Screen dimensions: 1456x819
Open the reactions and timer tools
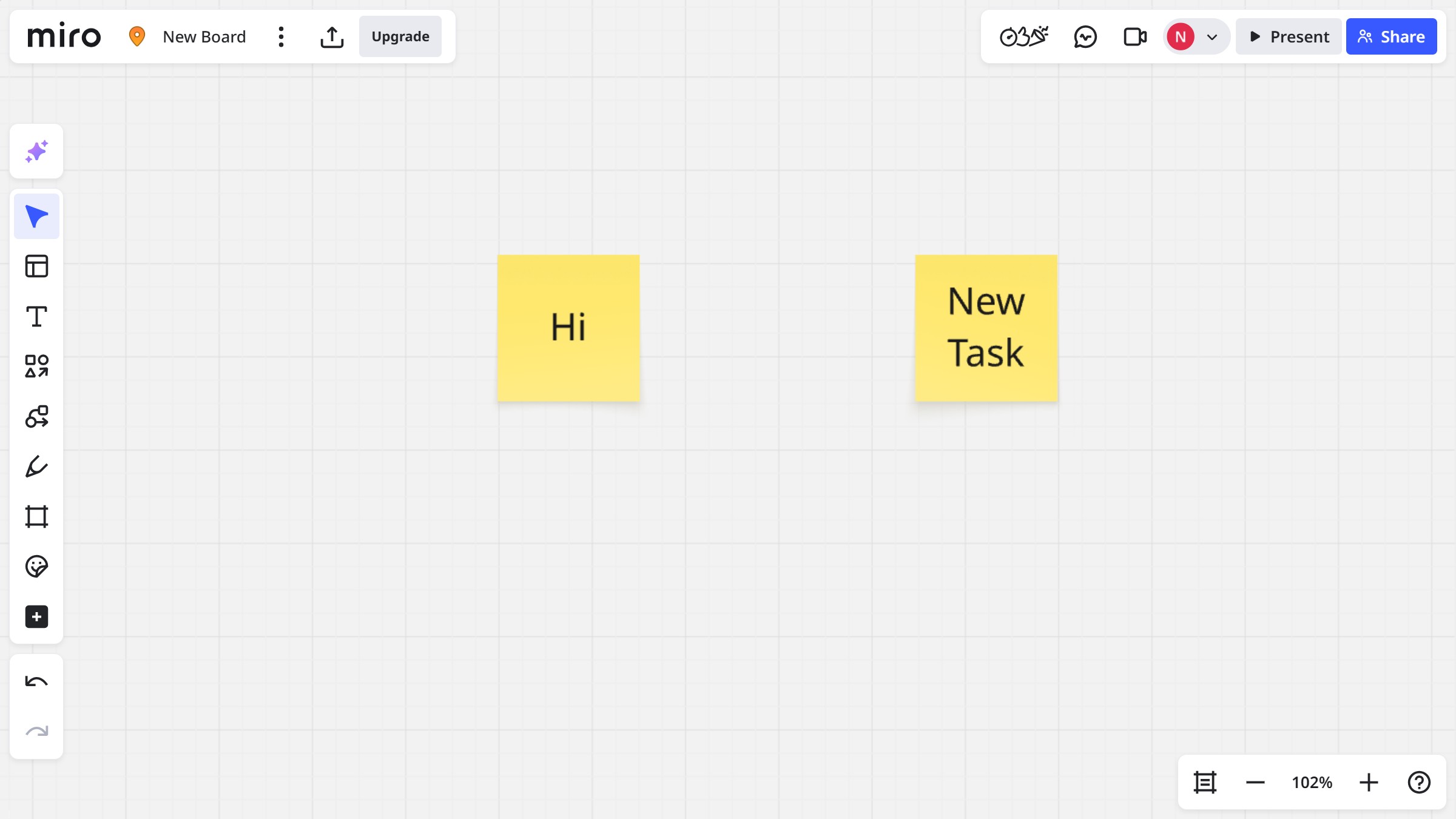pos(1025,36)
